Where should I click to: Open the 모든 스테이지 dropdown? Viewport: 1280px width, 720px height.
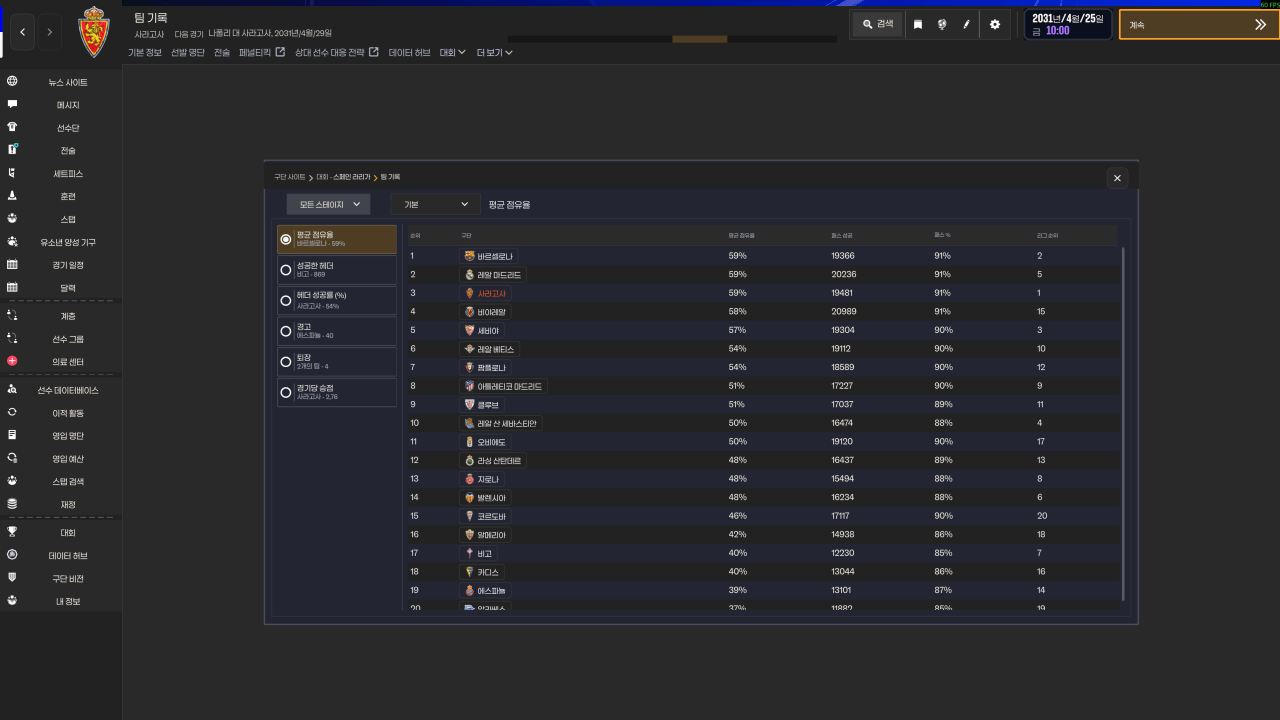(x=329, y=204)
